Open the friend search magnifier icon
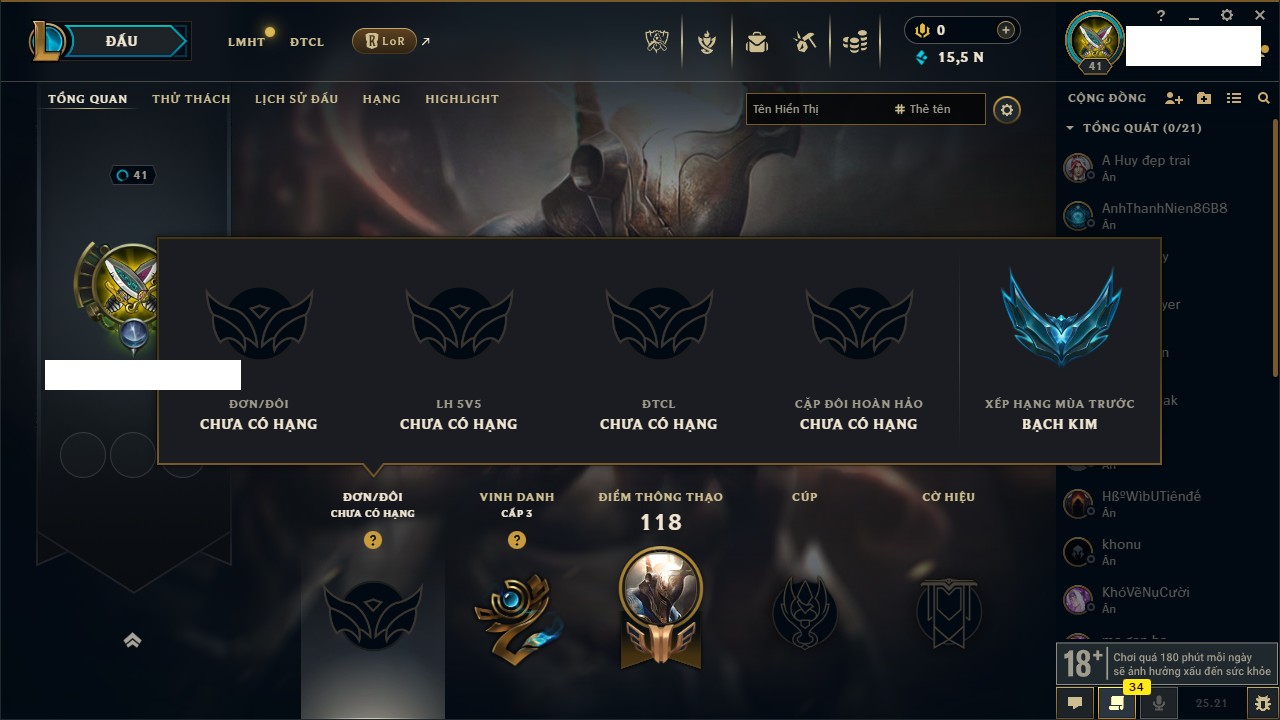The width and height of the screenshot is (1280, 720). 1264,98
